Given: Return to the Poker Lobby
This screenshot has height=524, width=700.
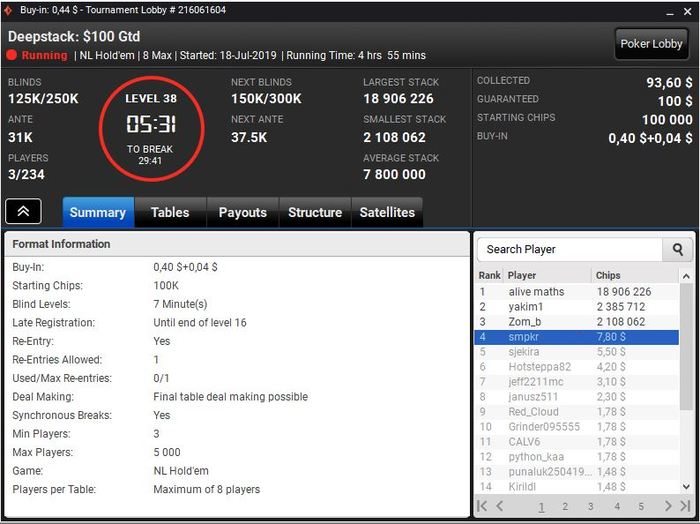Looking at the screenshot, I should [651, 44].
